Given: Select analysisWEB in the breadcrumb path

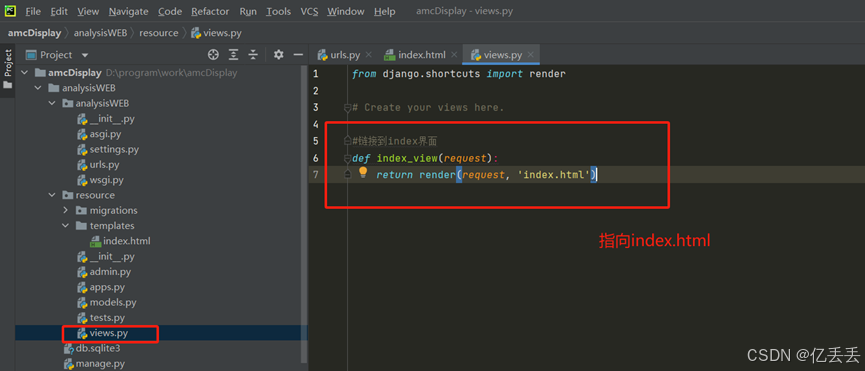Looking at the screenshot, I should pos(100,33).
